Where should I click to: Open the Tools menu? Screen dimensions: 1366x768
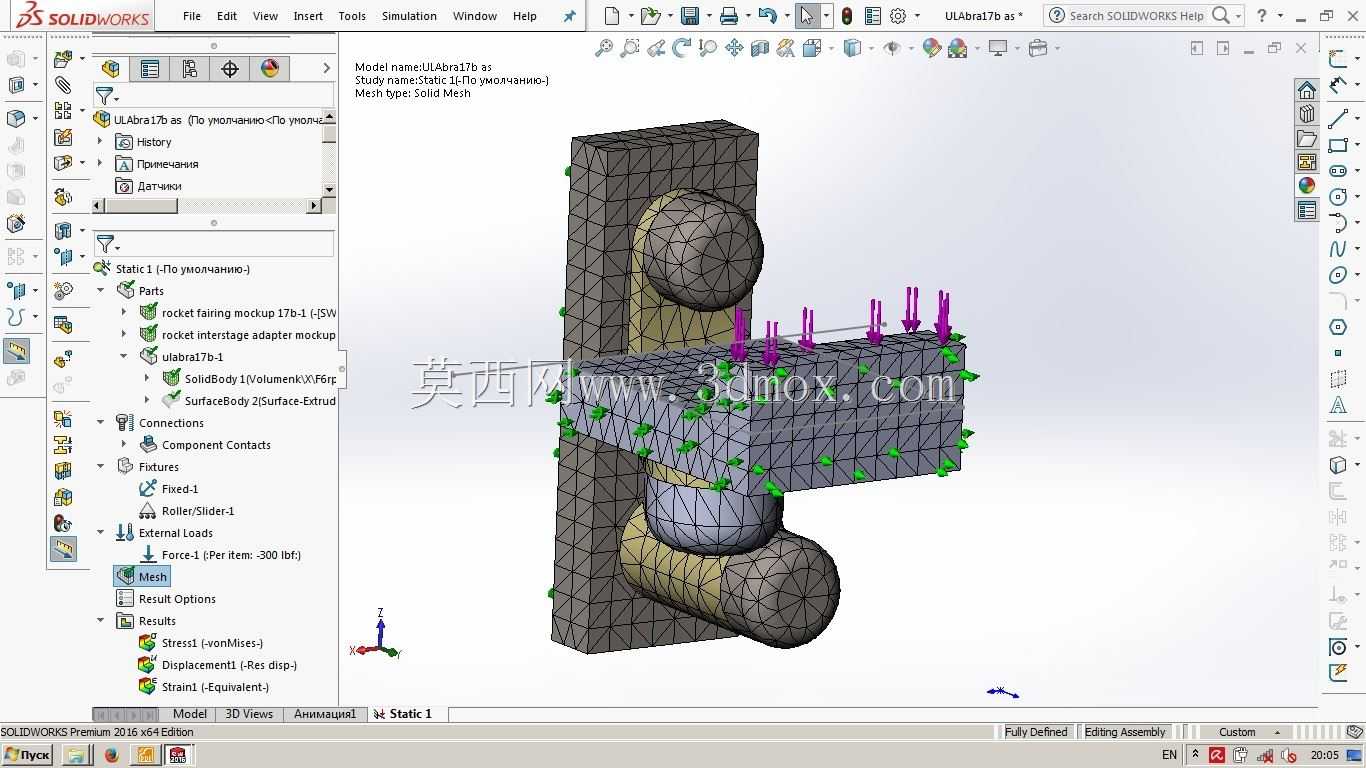(352, 16)
